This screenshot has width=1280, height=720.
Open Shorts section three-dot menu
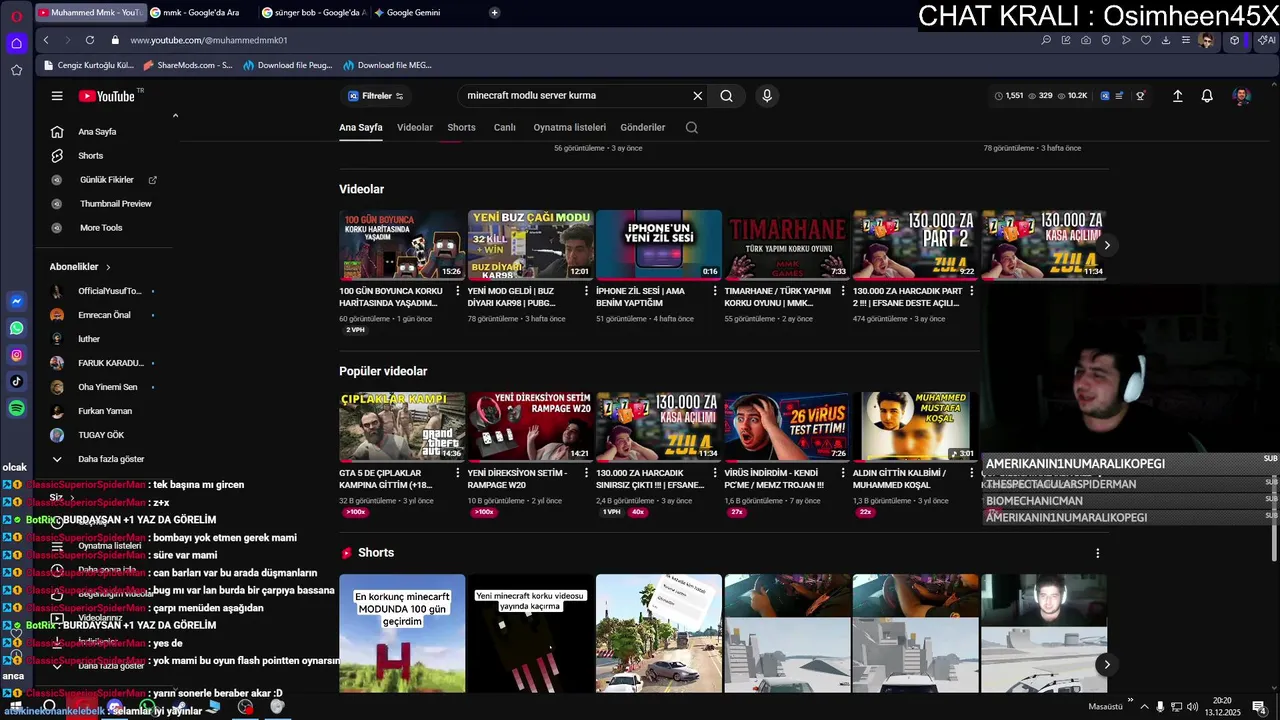pos(1097,553)
